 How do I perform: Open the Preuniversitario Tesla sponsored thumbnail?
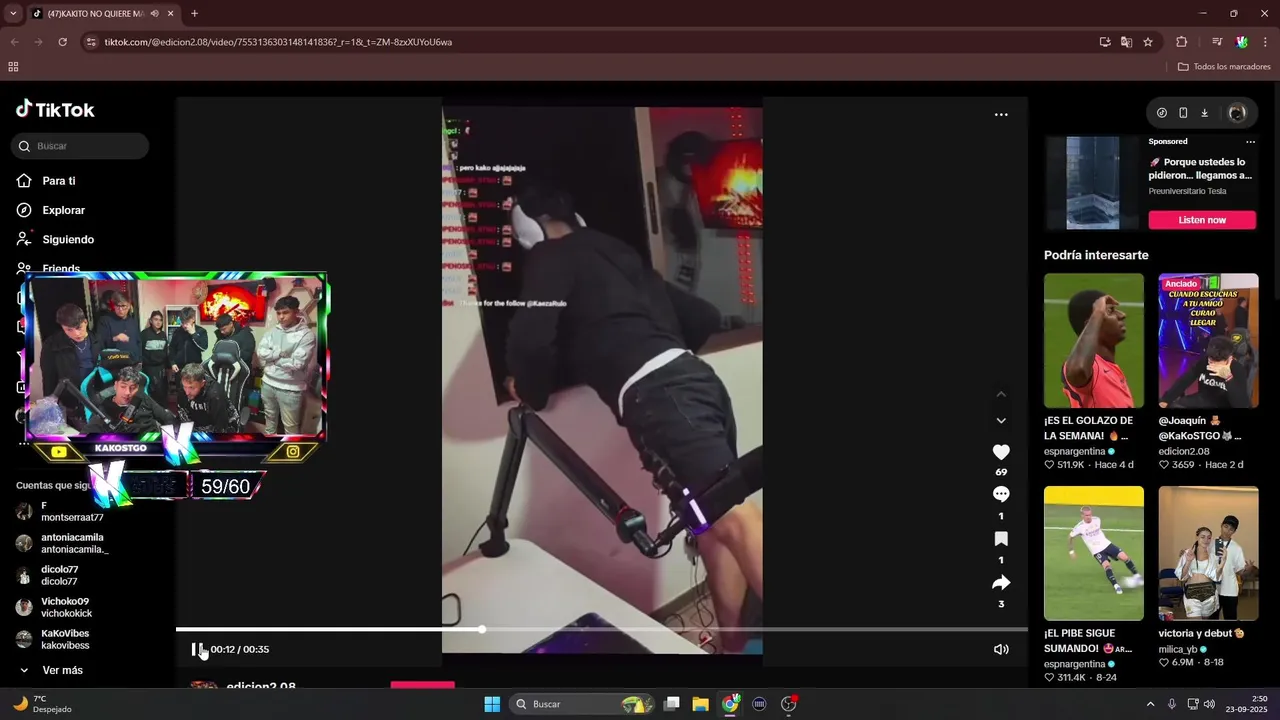[1093, 183]
